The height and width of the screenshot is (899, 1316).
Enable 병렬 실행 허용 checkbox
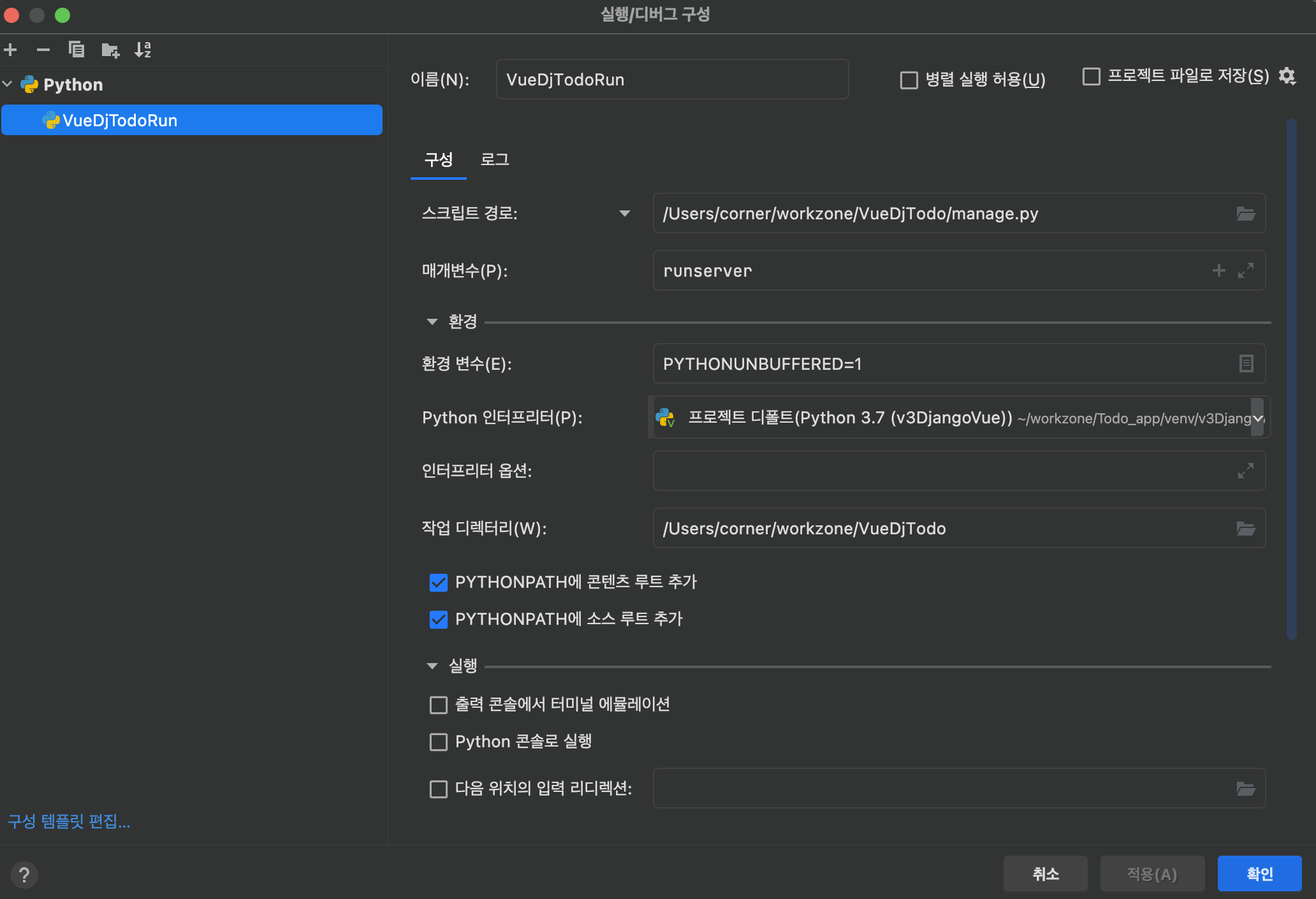tap(909, 80)
